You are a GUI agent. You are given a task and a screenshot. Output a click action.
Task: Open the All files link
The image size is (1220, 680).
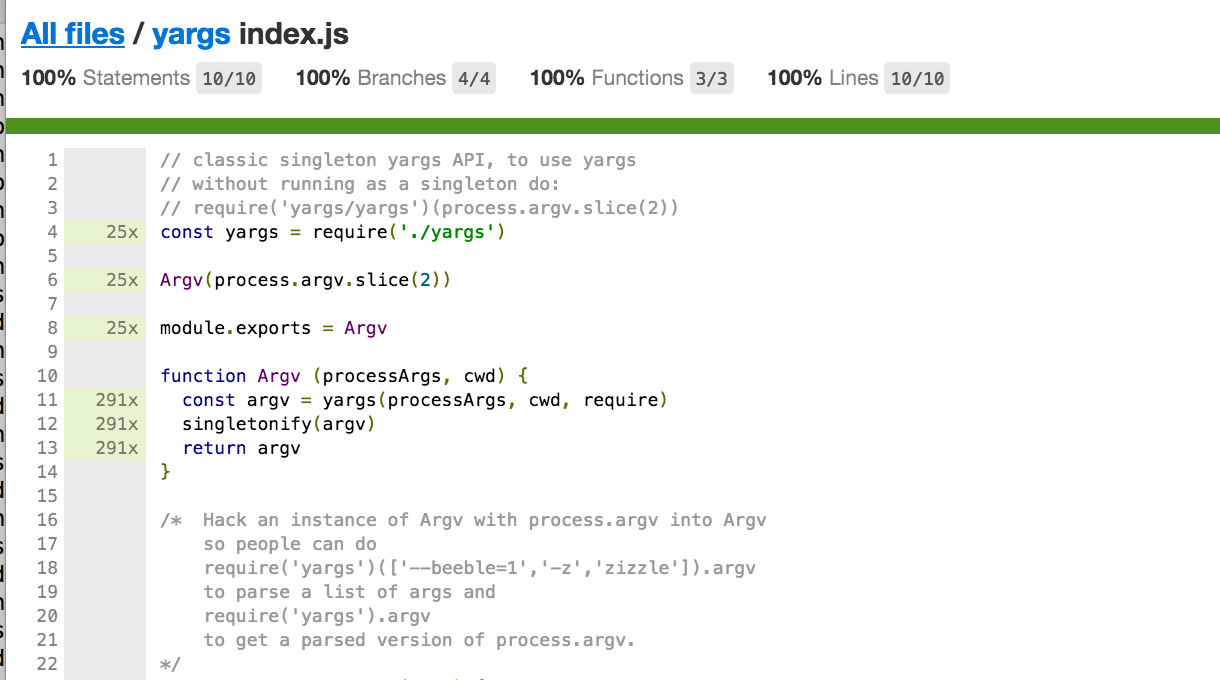pos(73,34)
